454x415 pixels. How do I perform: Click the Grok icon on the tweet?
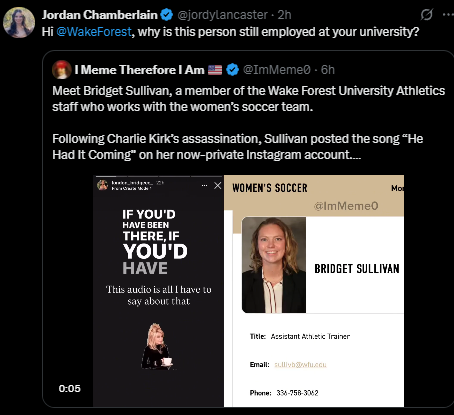click(x=426, y=14)
